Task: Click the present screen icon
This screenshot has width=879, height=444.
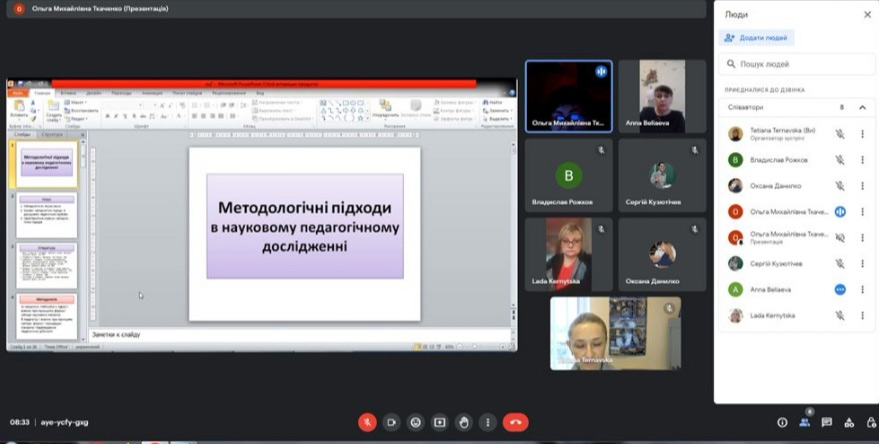Action: pyautogui.click(x=439, y=422)
